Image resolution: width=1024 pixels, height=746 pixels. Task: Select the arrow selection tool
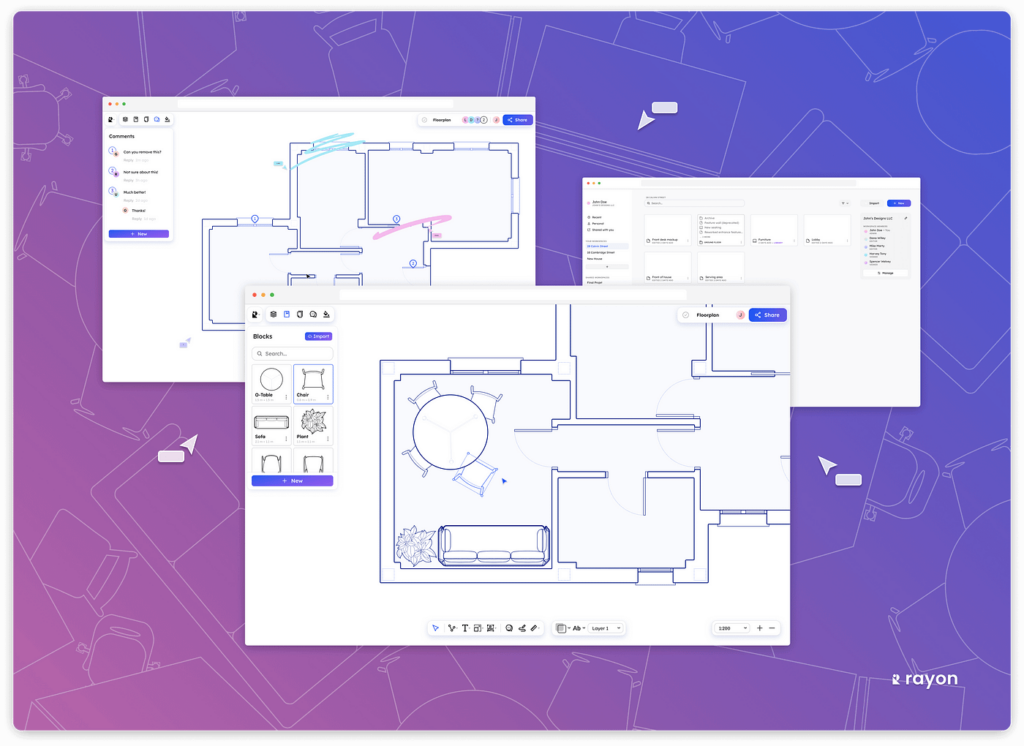436,627
